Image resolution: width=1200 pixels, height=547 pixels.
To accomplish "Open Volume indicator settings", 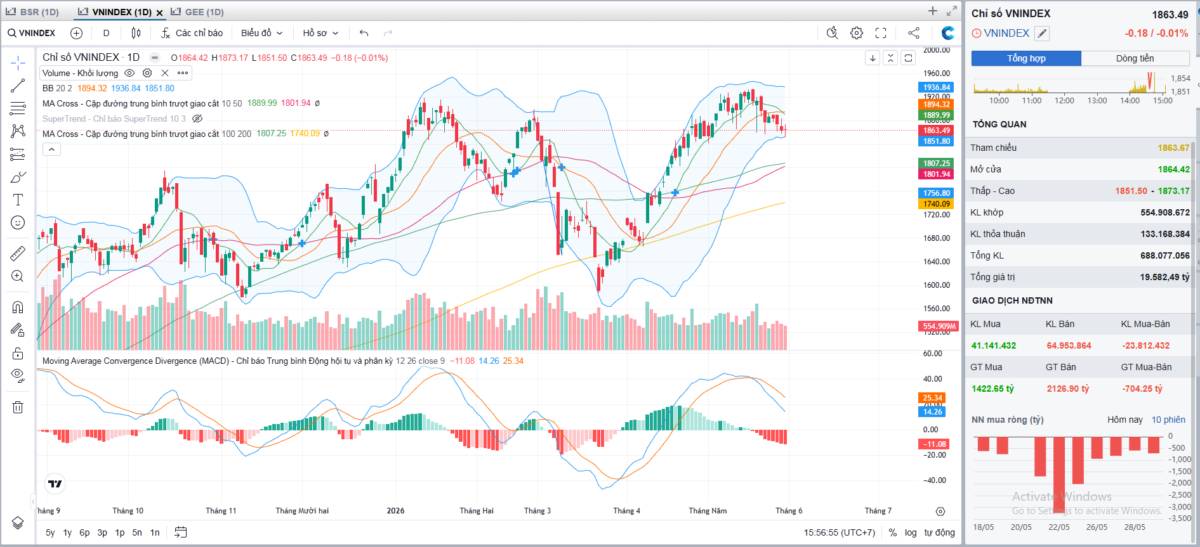I will click(x=147, y=73).
